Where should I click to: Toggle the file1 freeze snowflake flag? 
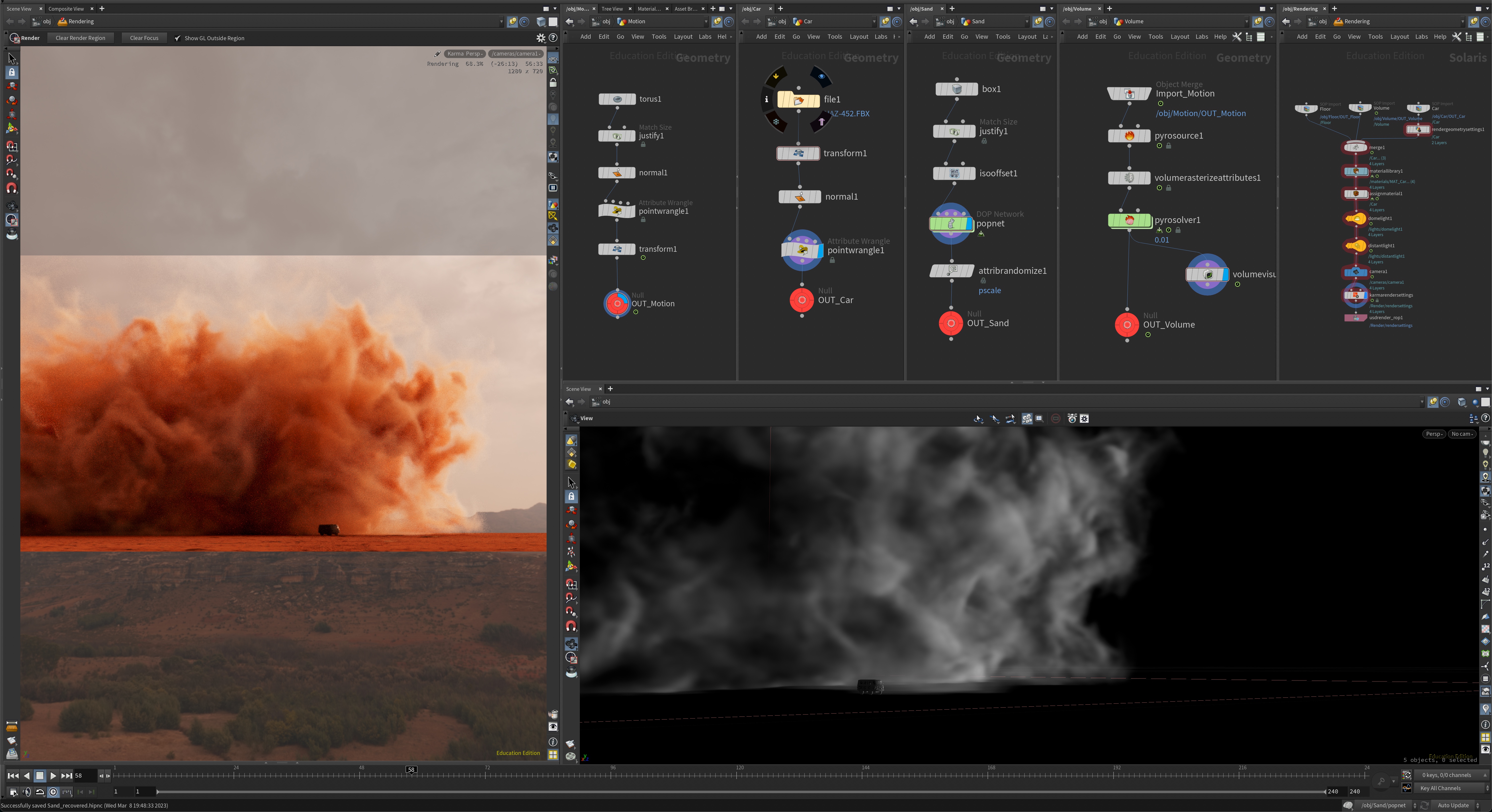pos(776,122)
